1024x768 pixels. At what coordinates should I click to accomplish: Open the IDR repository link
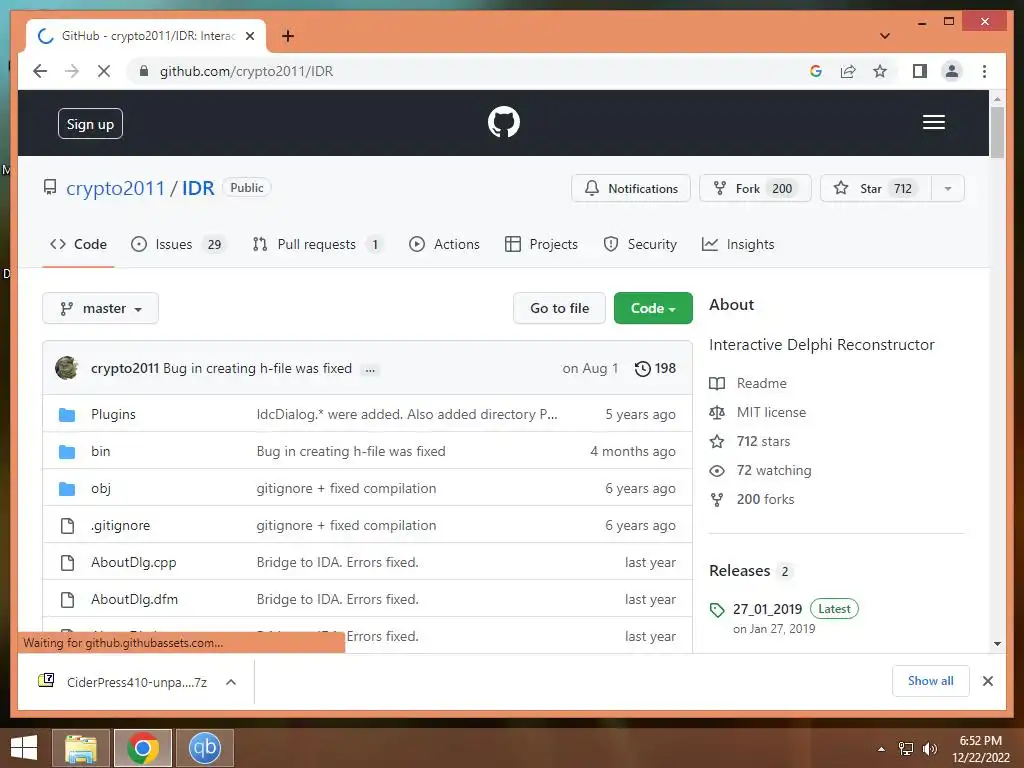pyautogui.click(x=198, y=188)
